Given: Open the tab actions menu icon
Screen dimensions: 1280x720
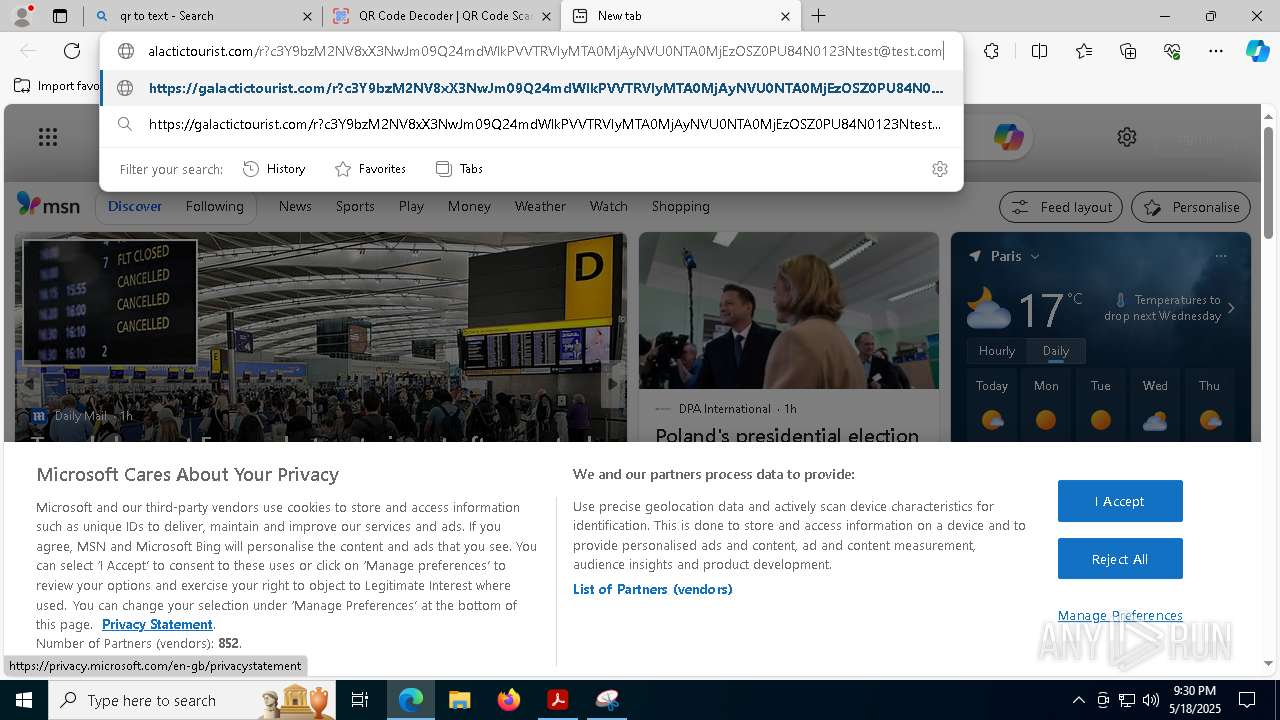Looking at the screenshot, I should point(60,16).
